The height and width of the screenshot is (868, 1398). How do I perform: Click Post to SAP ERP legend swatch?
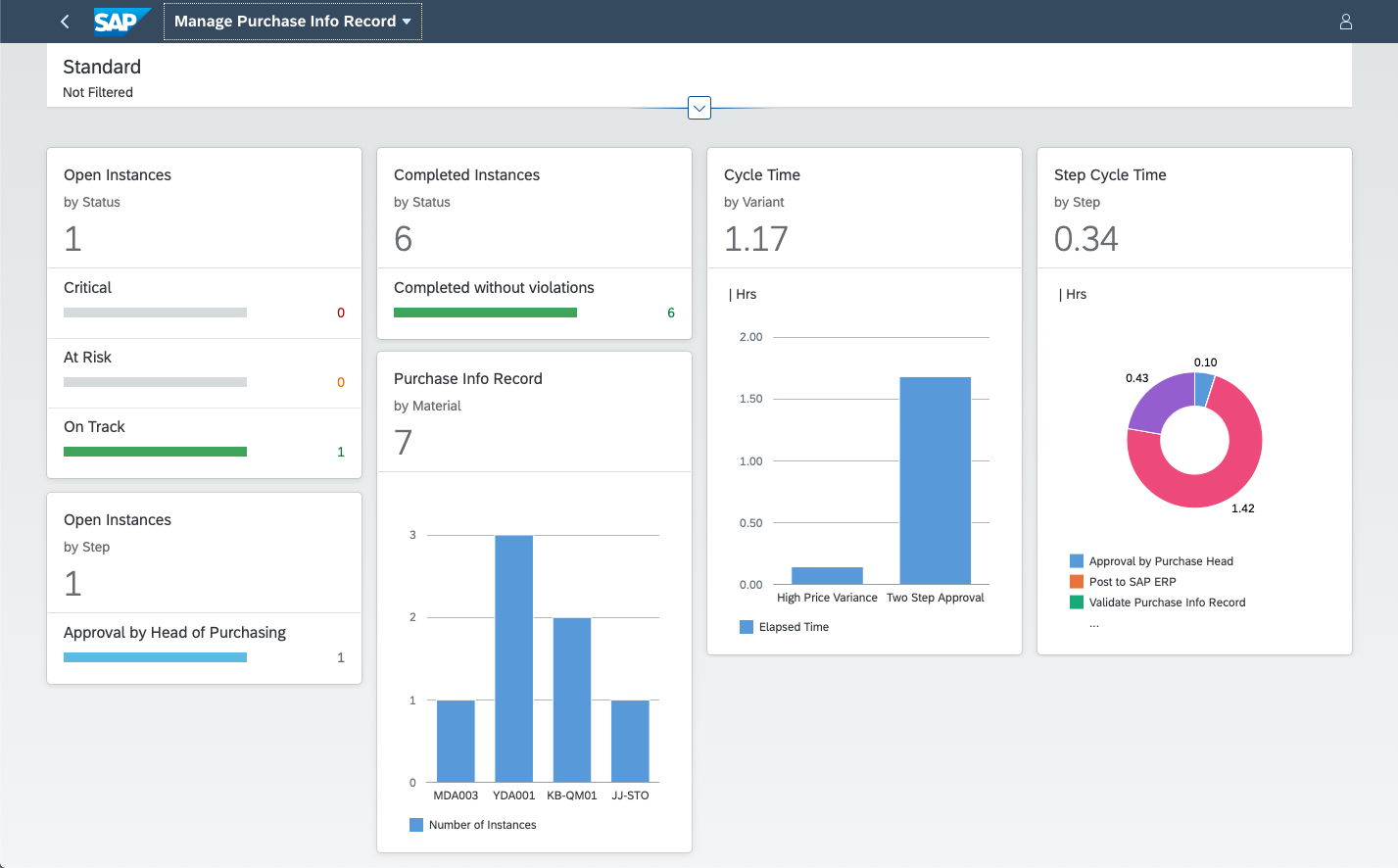(x=1077, y=582)
